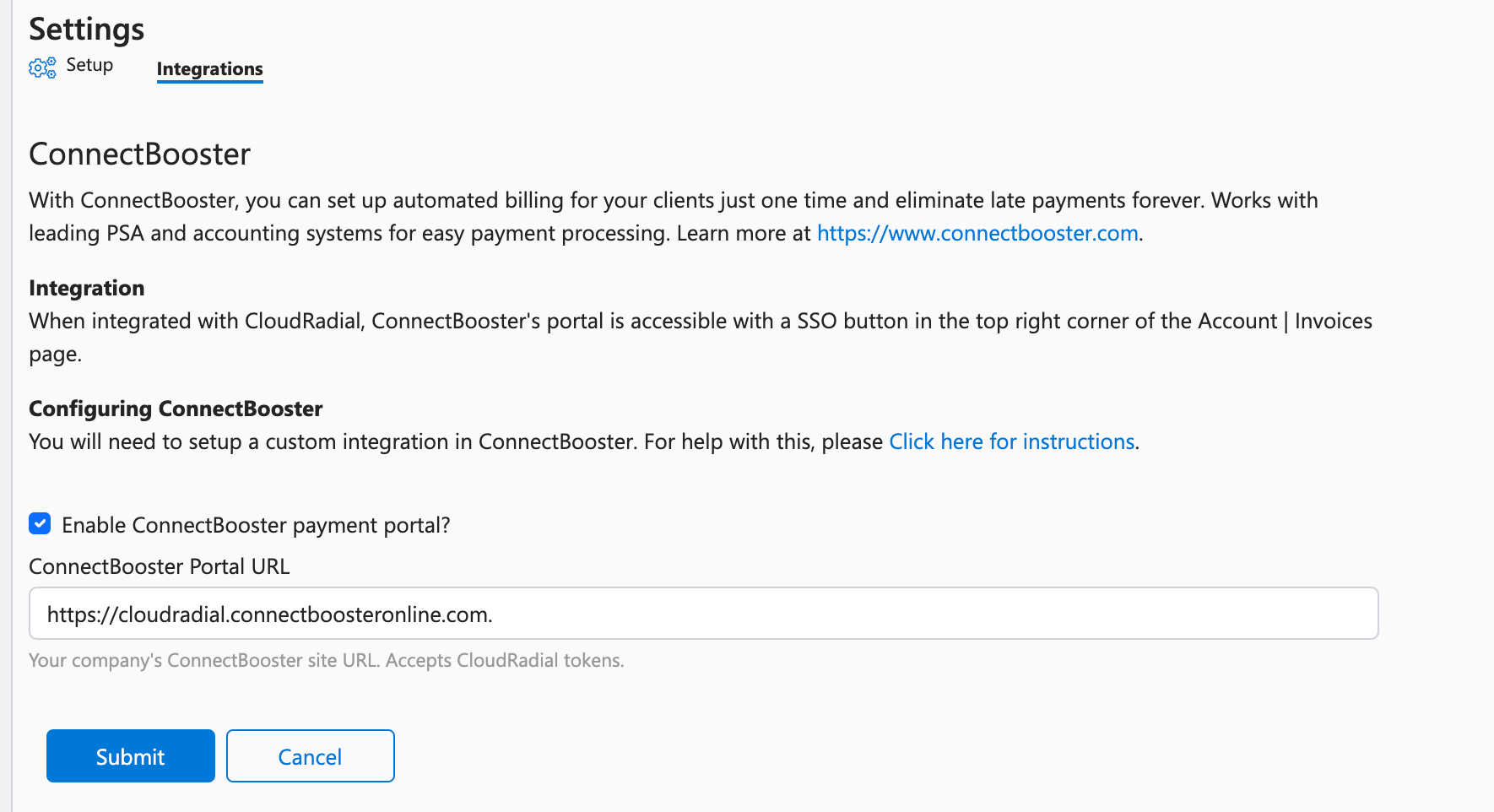Screen dimensions: 1494x812
Task: Click the Configuring ConnectBooster subheading
Action: pyautogui.click(x=176, y=409)
